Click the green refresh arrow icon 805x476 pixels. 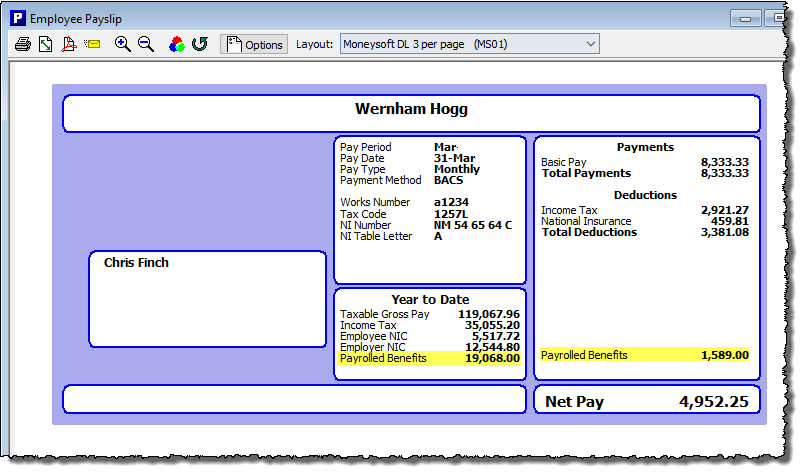(200, 44)
